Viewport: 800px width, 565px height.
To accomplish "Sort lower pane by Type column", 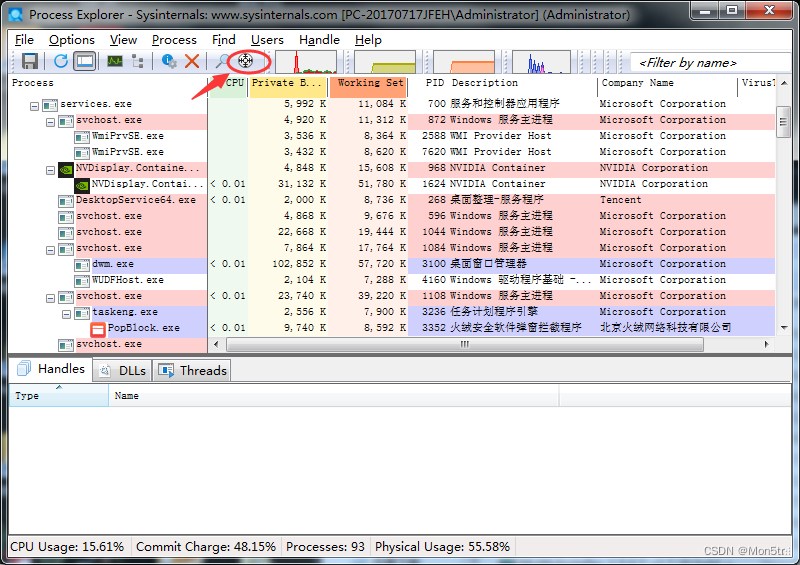I will [x=59, y=396].
